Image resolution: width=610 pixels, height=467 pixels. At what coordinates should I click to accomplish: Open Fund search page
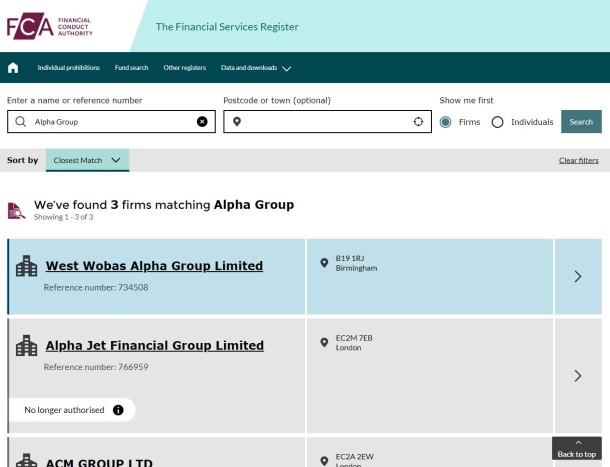[x=131, y=68]
